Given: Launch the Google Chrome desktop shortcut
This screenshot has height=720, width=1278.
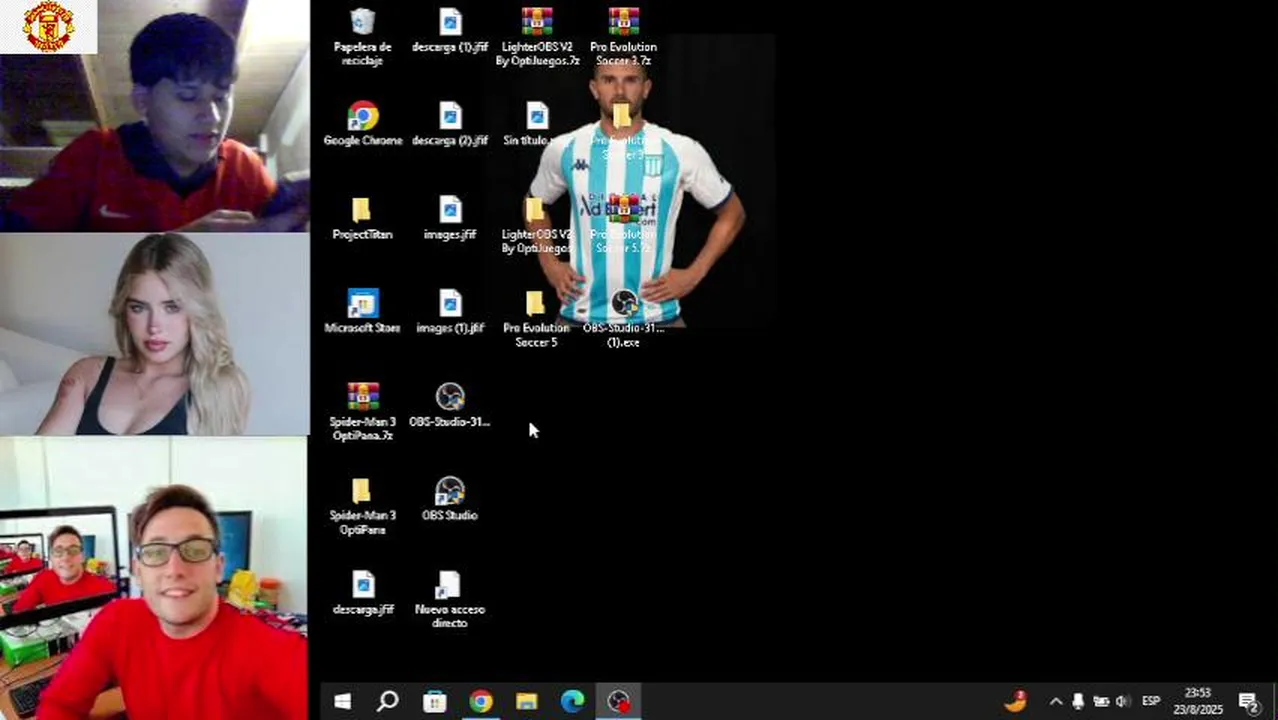Looking at the screenshot, I should (362, 124).
